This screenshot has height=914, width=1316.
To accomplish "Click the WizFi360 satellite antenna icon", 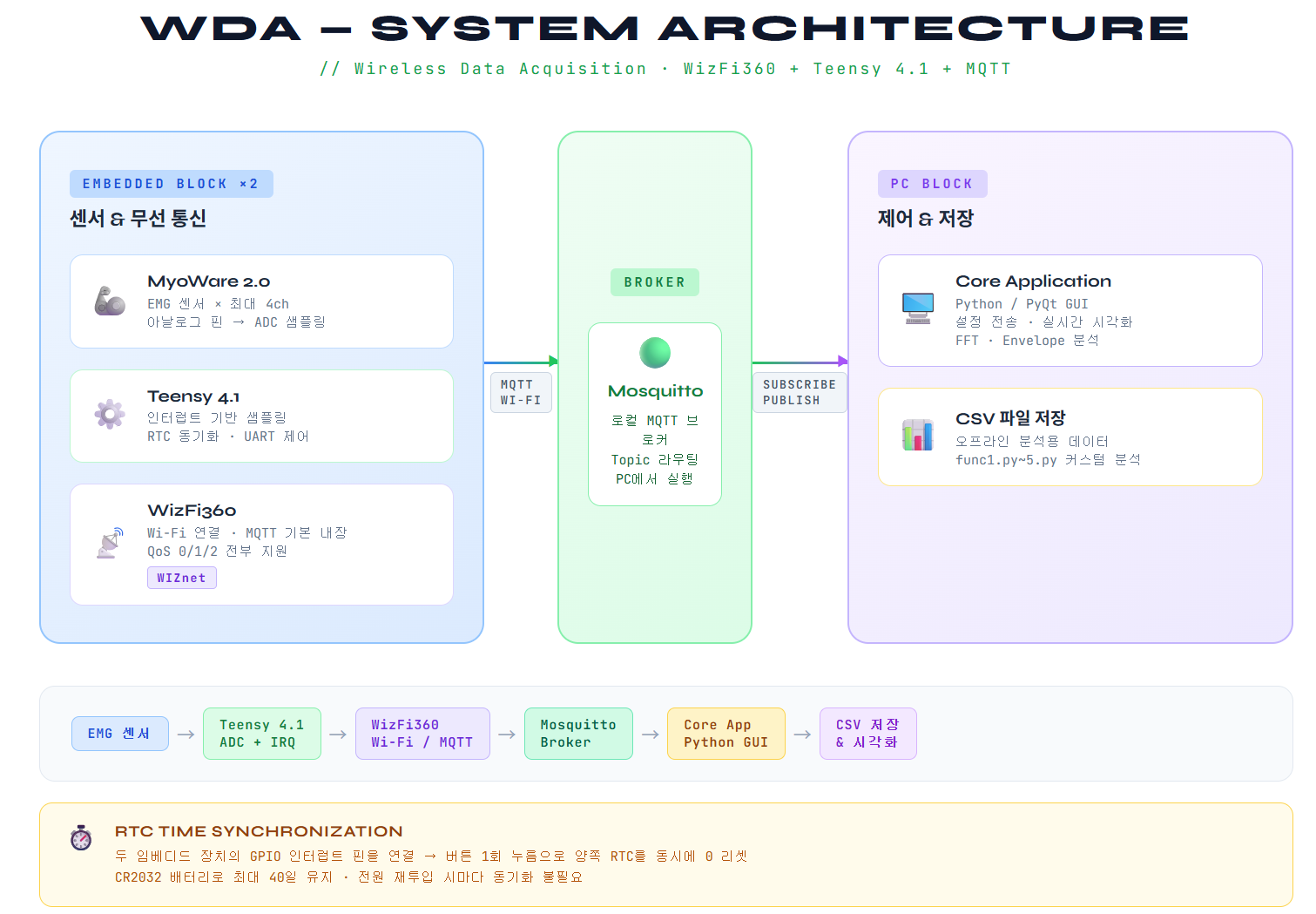I will click(x=110, y=544).
